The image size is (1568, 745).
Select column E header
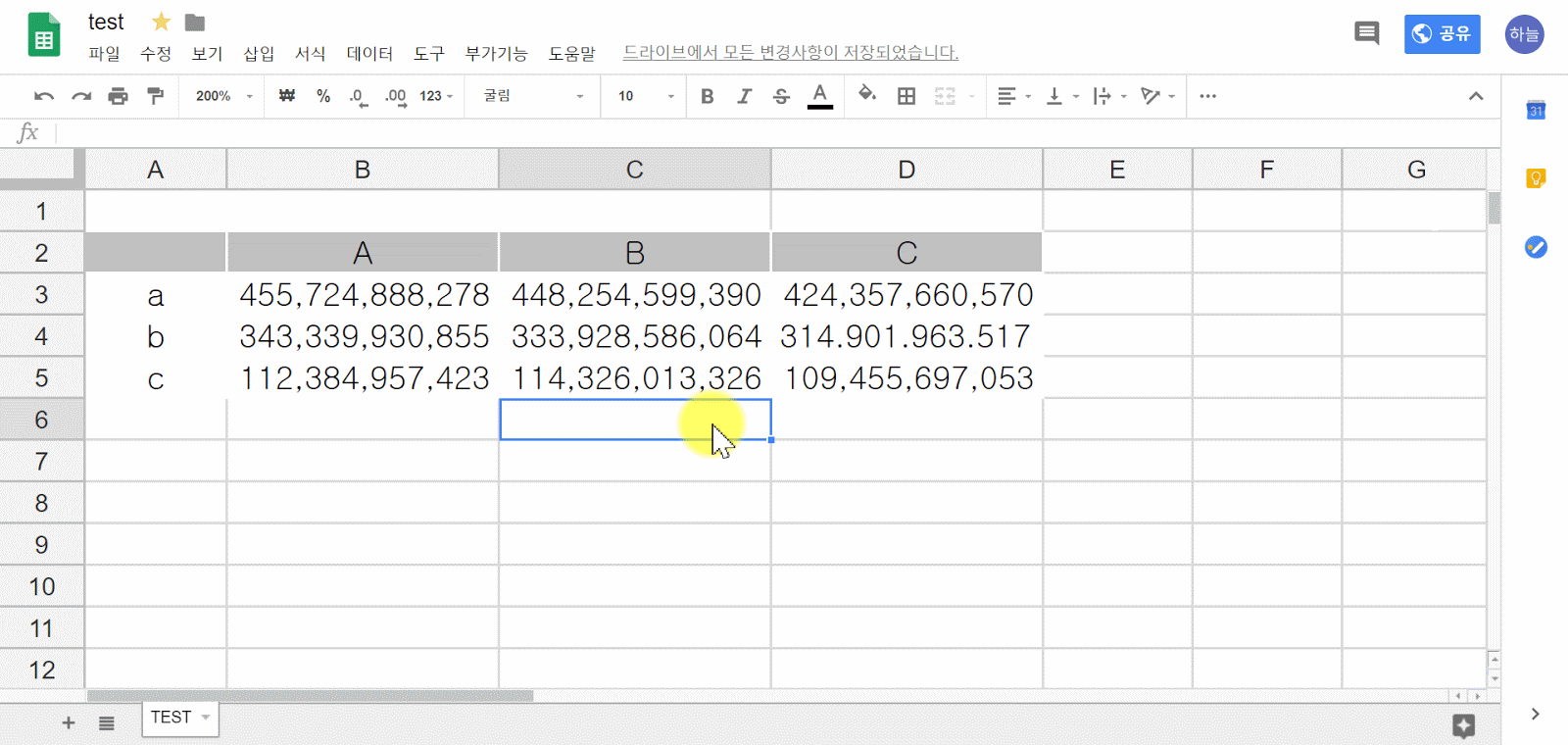pos(1117,170)
